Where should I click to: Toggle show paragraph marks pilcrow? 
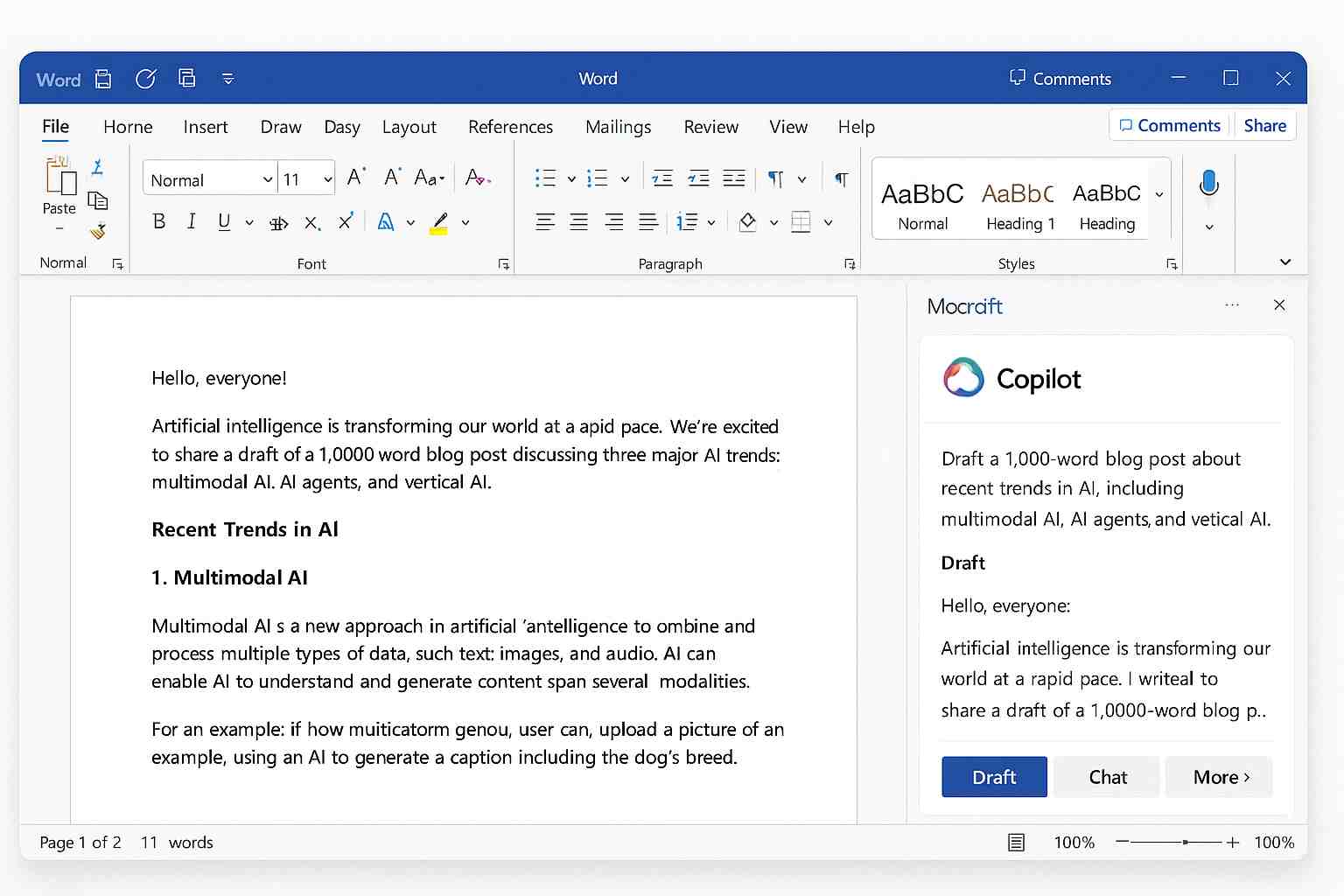(841, 178)
